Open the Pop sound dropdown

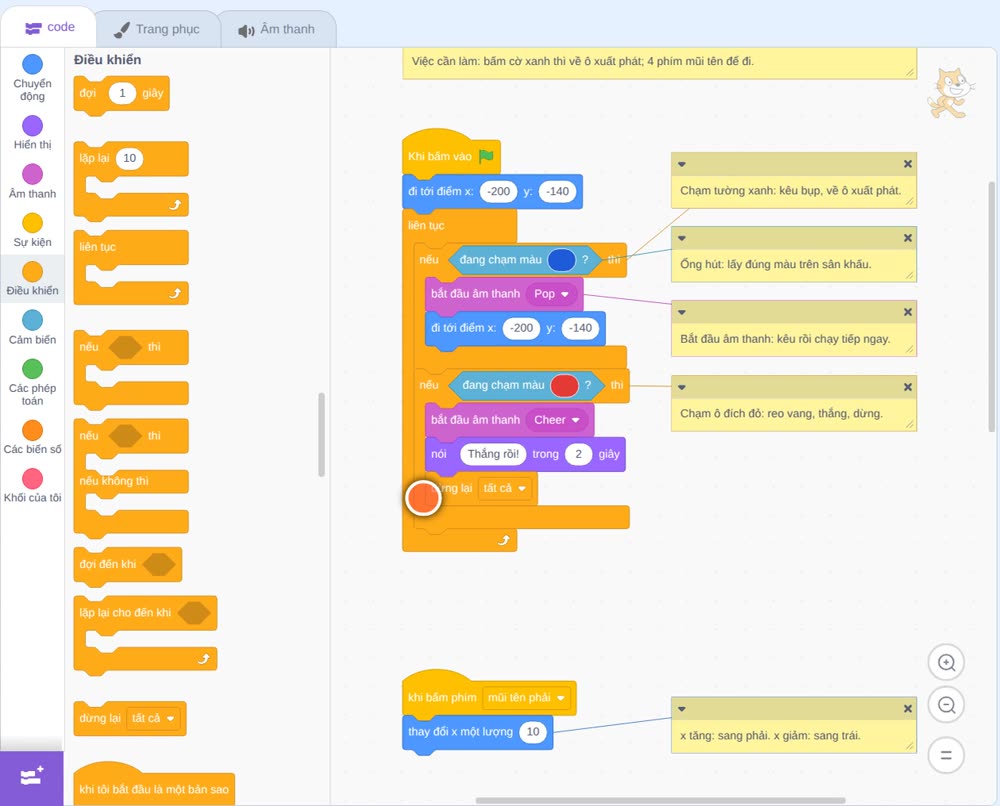[552, 294]
